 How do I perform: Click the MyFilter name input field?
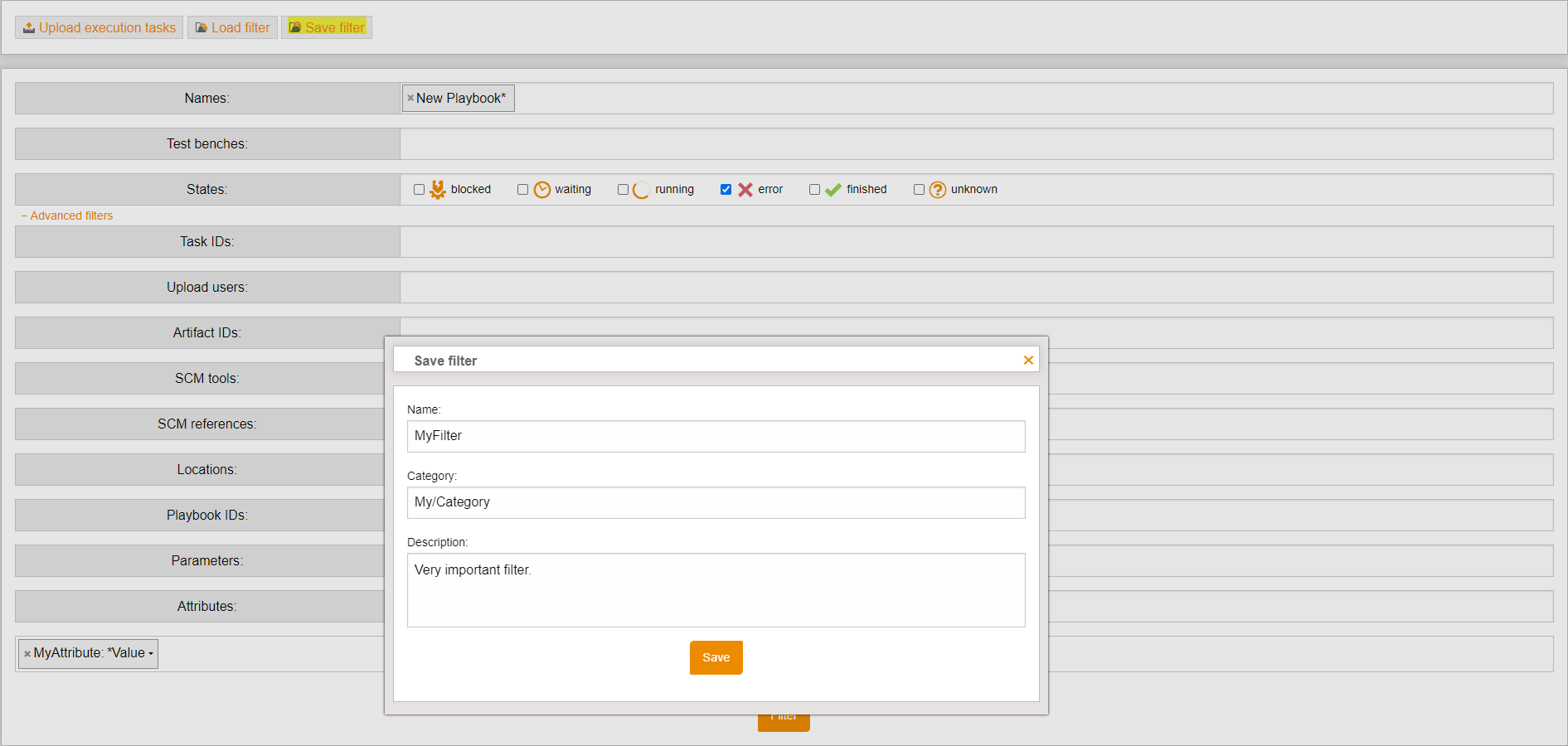(716, 436)
